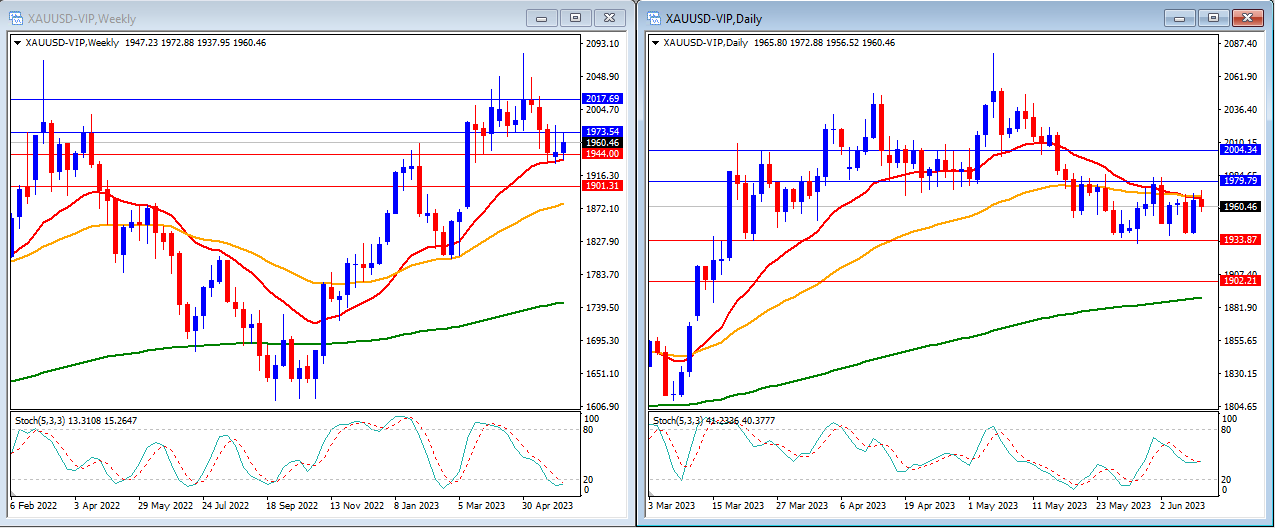The image size is (1276, 528).
Task: Minimize the XAUUSD-VIP,Daily window
Action: pos(1181,18)
